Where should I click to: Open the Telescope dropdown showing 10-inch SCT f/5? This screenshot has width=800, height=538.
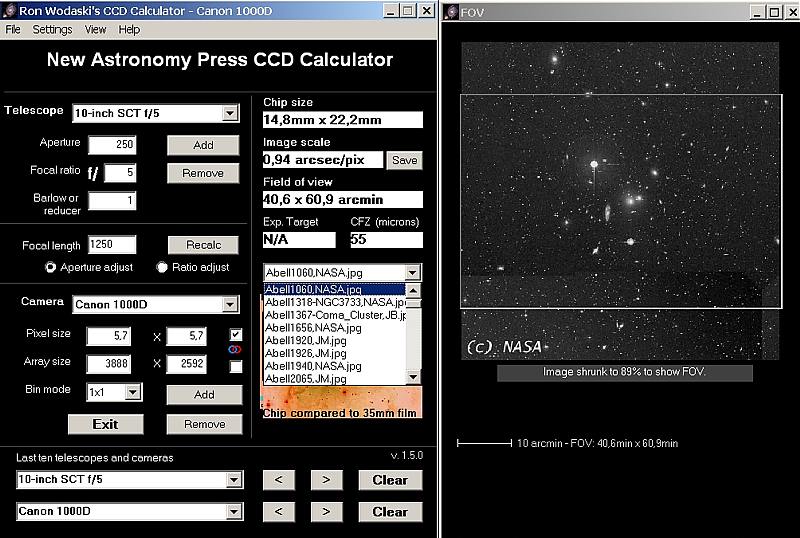coord(229,113)
